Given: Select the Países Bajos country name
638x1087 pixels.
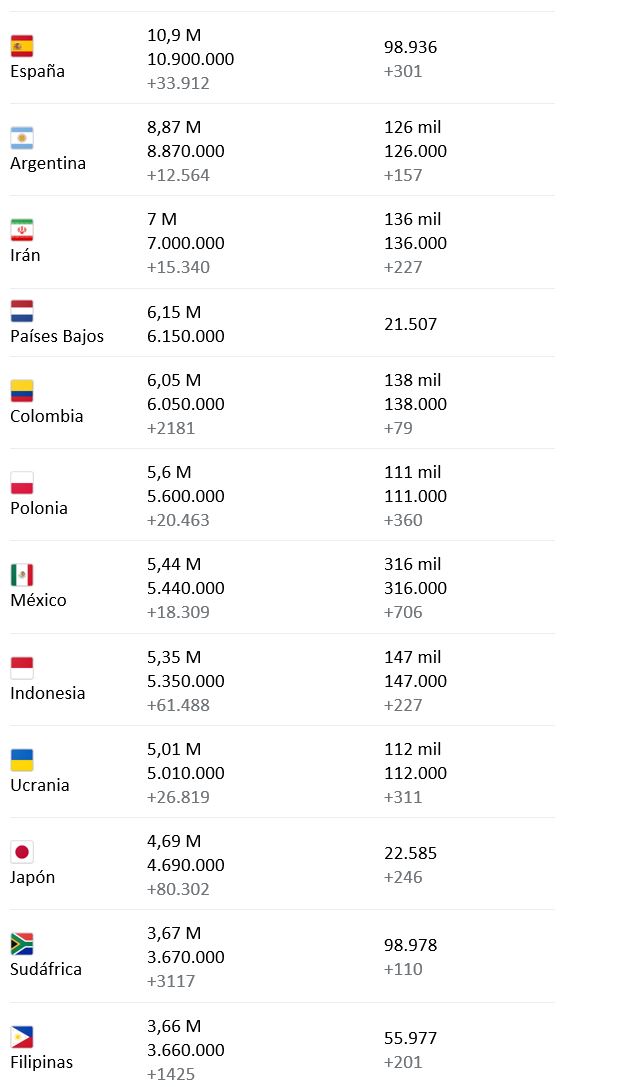Looking at the screenshot, I should pyautogui.click(x=57, y=336).
